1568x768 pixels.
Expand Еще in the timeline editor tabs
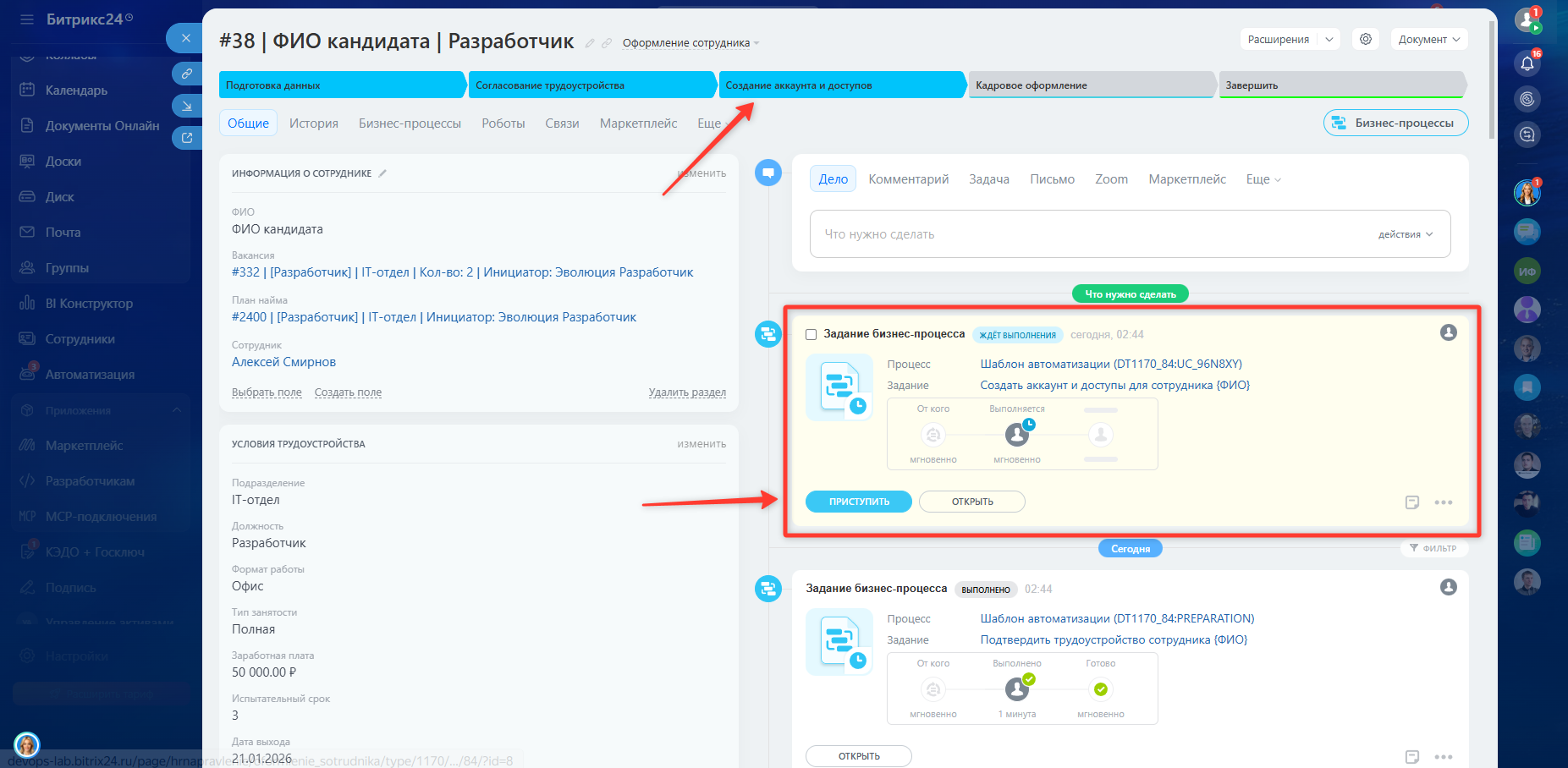1263,179
